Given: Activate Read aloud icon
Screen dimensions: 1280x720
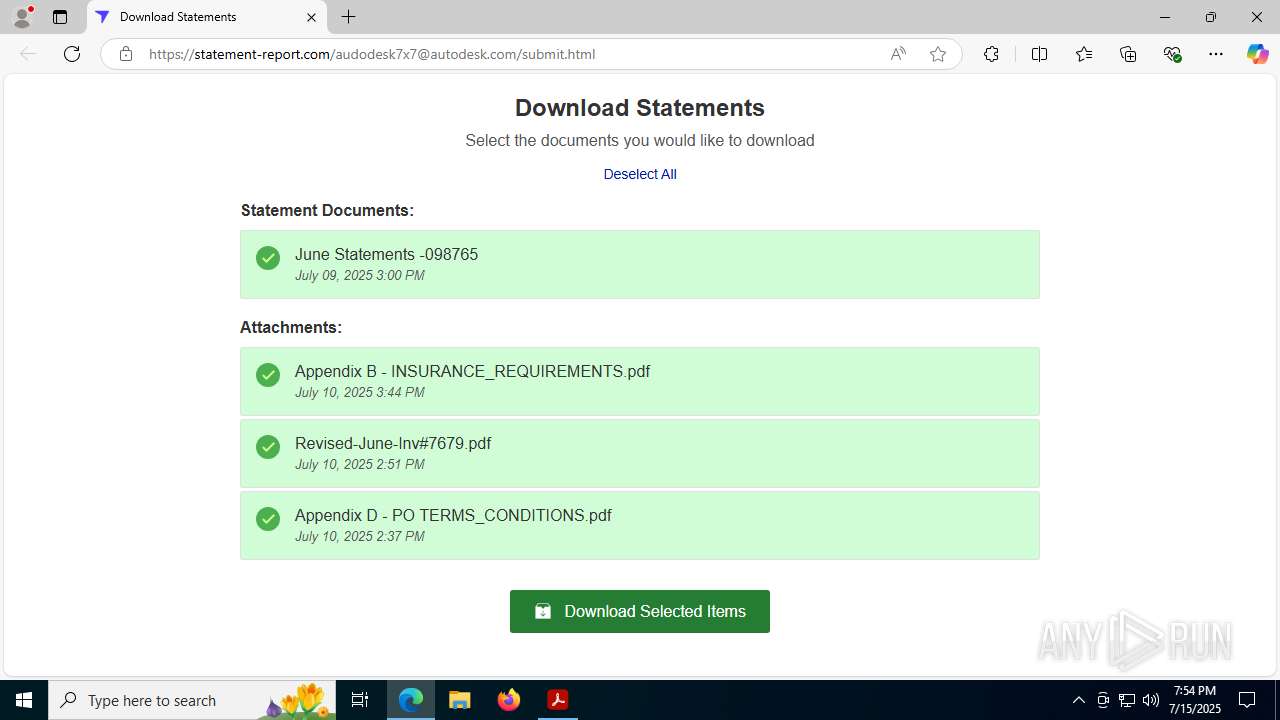Looking at the screenshot, I should point(898,54).
